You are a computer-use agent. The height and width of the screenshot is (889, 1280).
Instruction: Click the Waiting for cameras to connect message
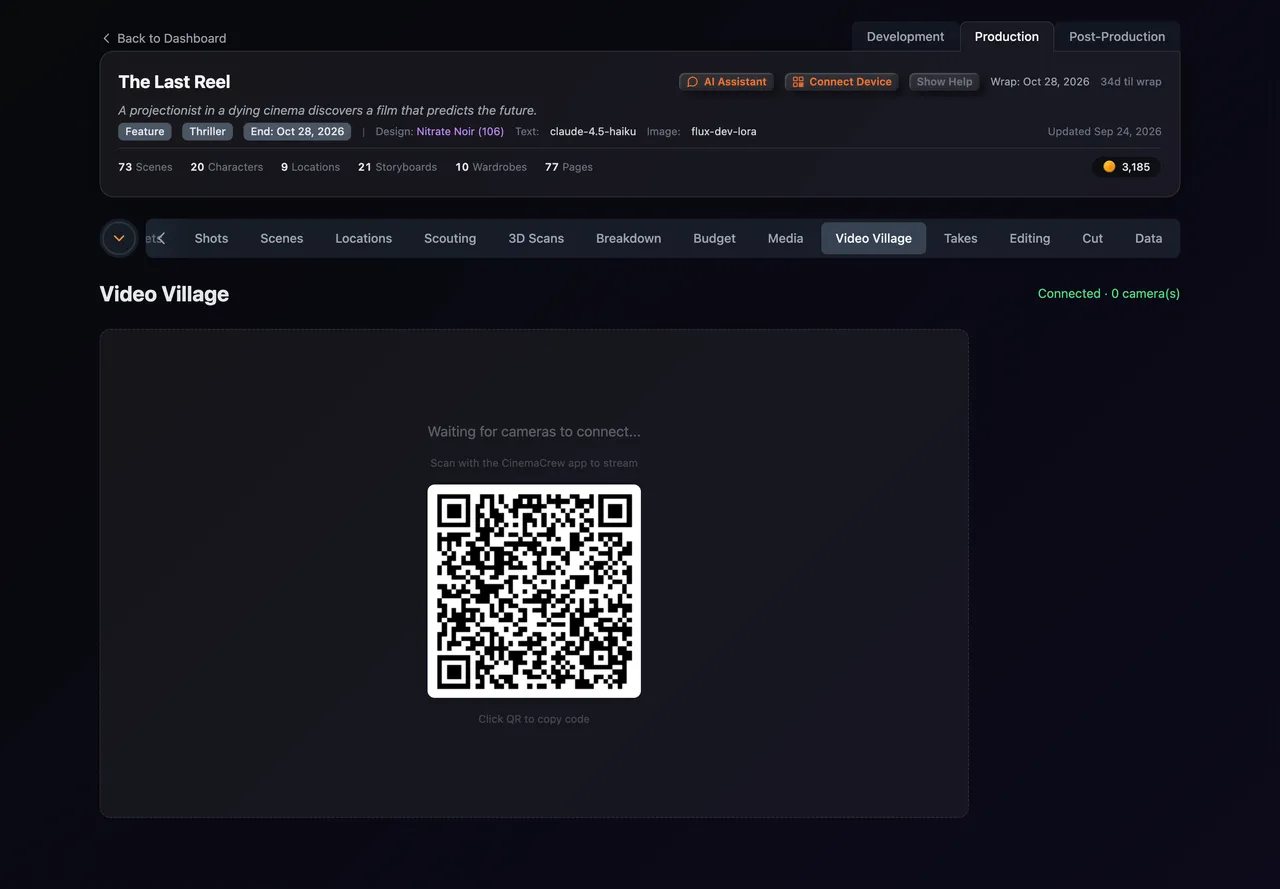pyautogui.click(x=534, y=432)
